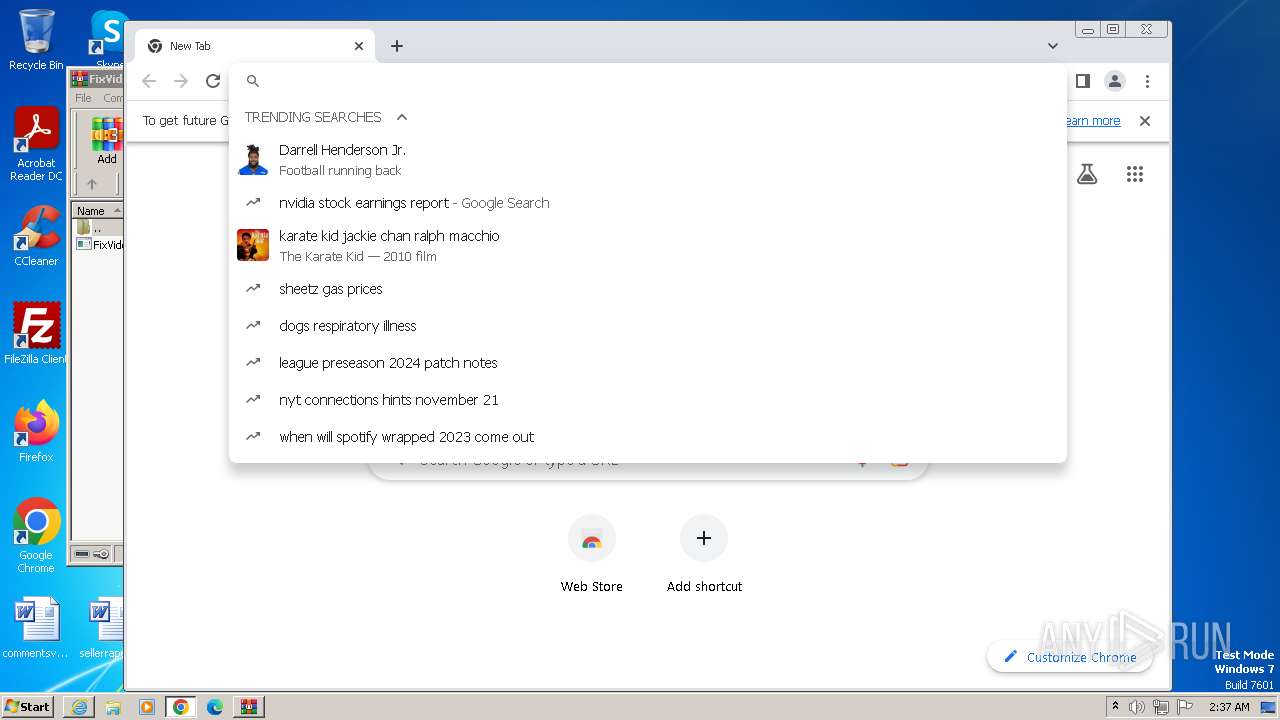
Task: Open the Google apps grid icon
Action: (1134, 174)
